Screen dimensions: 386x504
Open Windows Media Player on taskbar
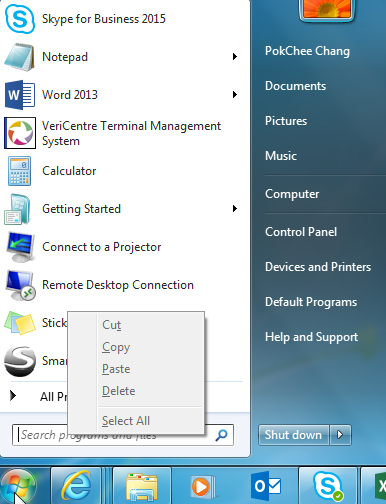(203, 487)
